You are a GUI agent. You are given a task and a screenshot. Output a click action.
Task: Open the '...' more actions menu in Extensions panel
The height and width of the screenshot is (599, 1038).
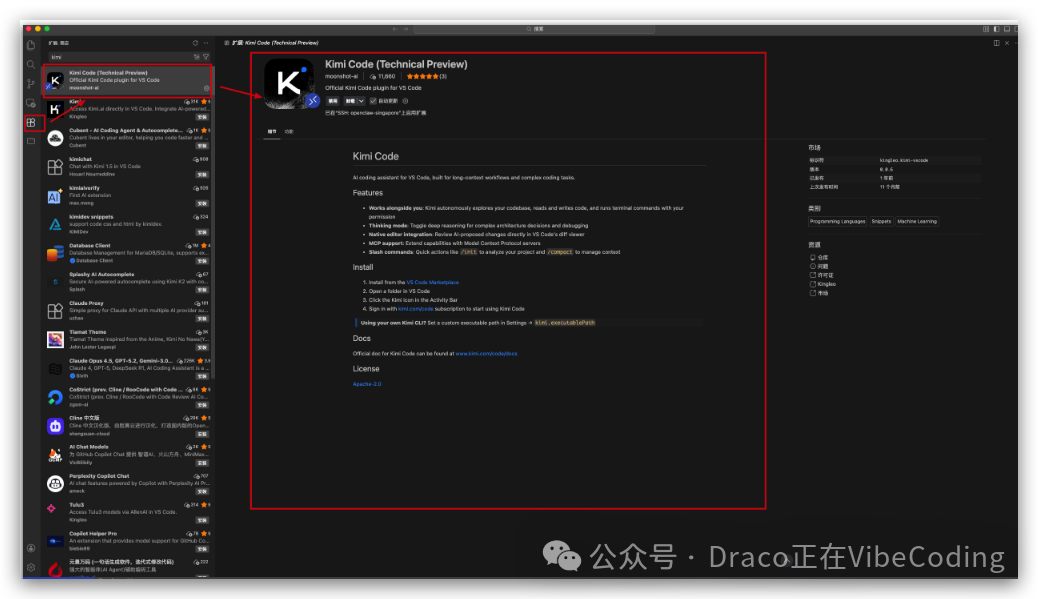[x=207, y=43]
